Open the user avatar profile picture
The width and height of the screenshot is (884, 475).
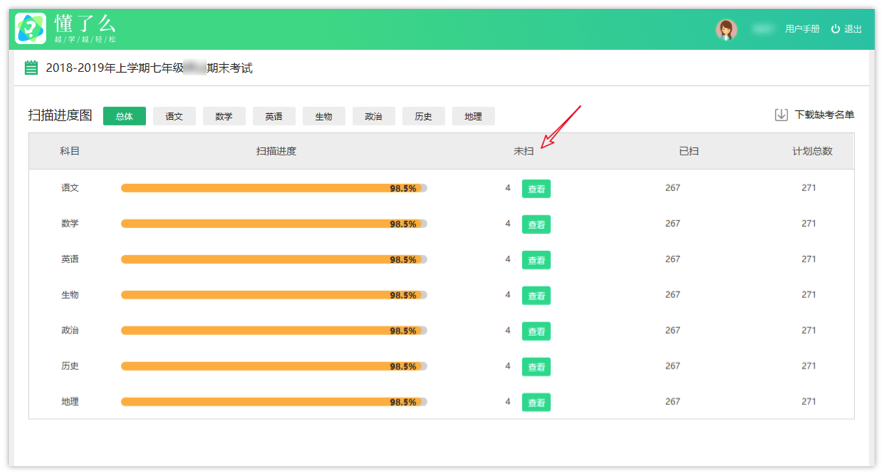tap(726, 29)
